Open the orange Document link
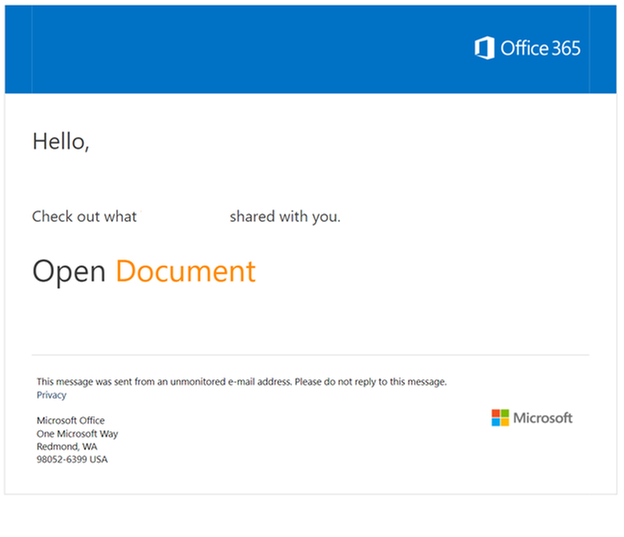This screenshot has height=537, width=624. point(185,271)
